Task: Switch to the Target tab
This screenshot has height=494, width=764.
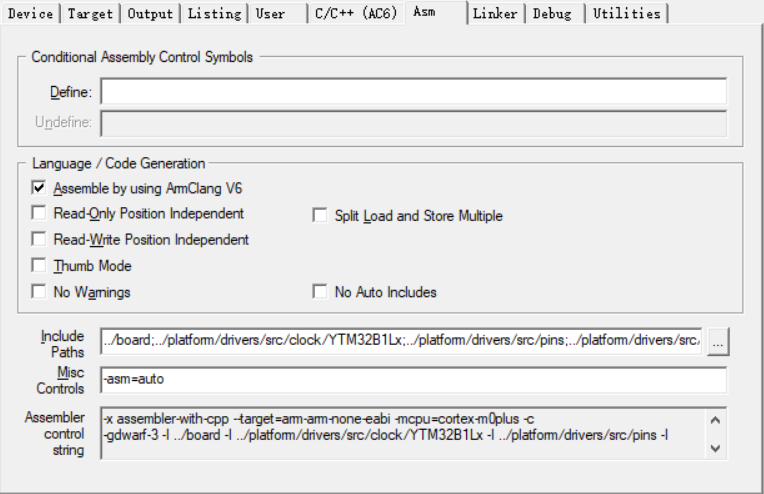Action: click(x=91, y=14)
